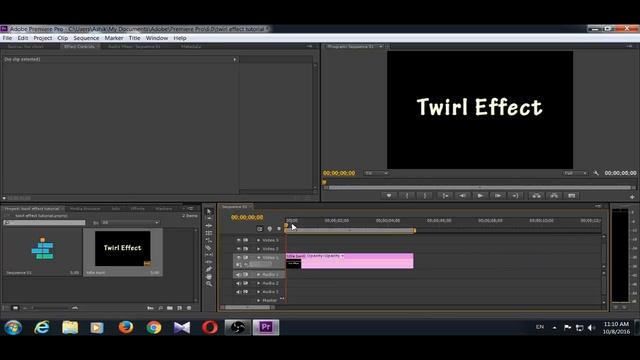Step back one frame in Program monitor

[462, 196]
